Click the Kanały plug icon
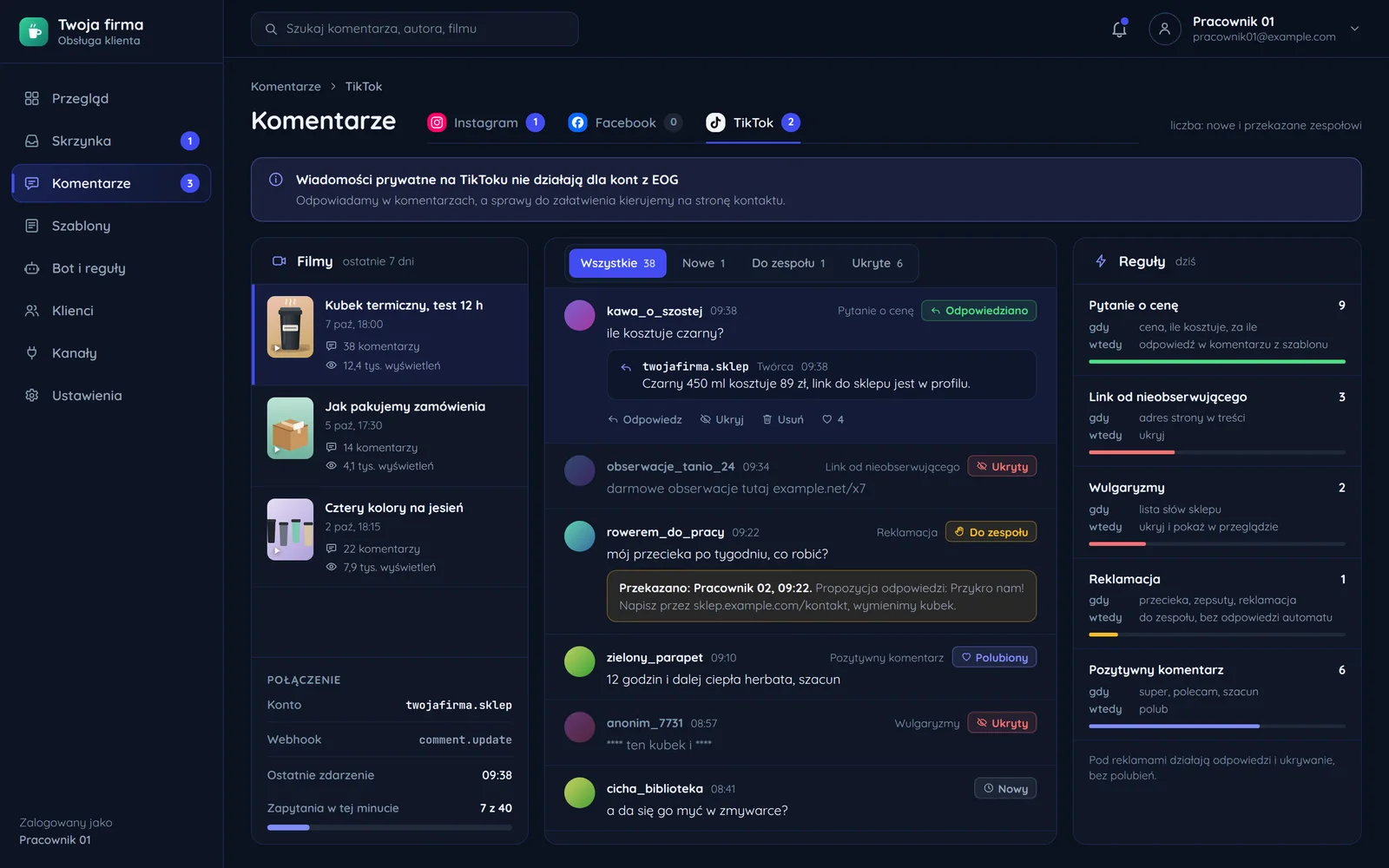 coord(32,353)
